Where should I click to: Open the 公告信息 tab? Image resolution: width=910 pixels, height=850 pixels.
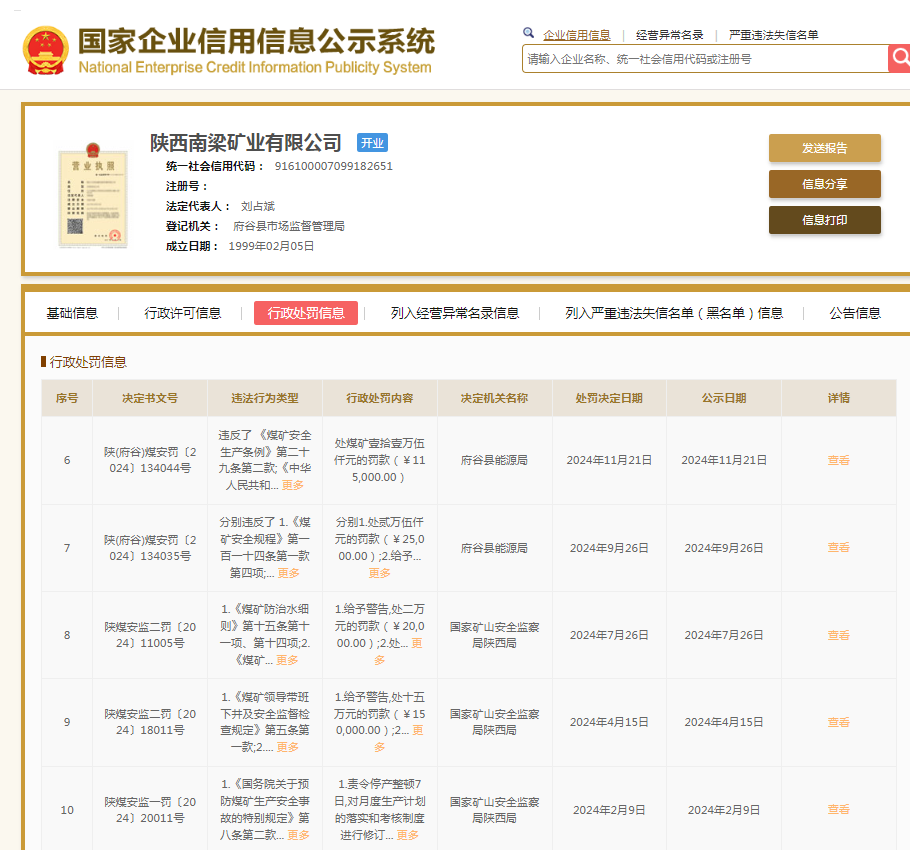(854, 313)
